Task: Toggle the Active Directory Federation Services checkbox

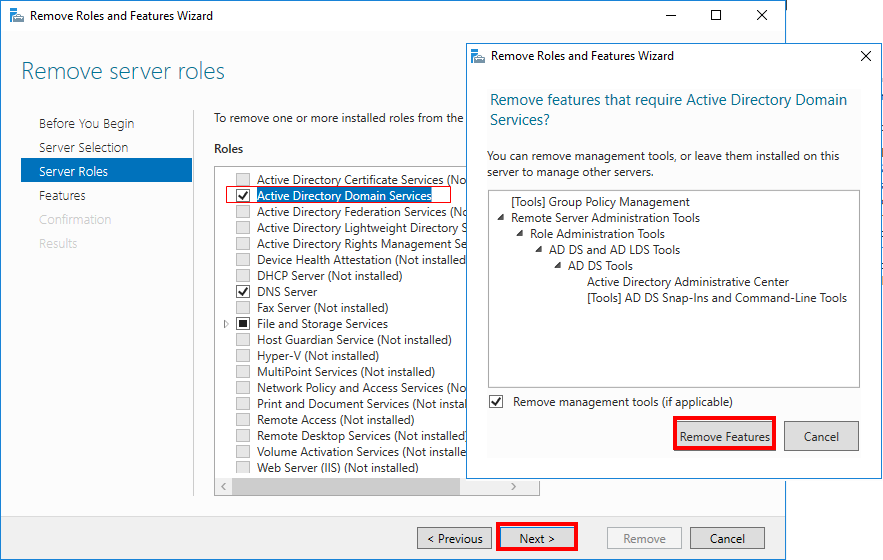Action: click(x=243, y=212)
